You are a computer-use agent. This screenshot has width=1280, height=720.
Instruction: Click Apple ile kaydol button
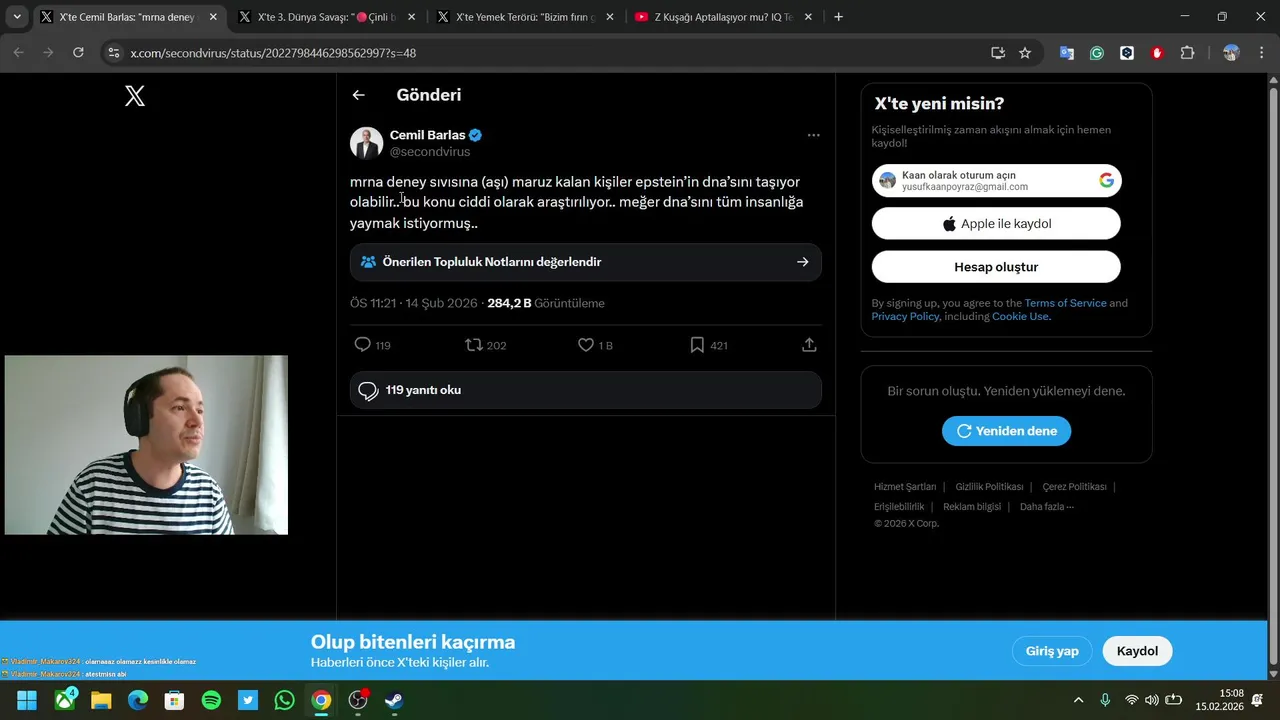(x=996, y=224)
